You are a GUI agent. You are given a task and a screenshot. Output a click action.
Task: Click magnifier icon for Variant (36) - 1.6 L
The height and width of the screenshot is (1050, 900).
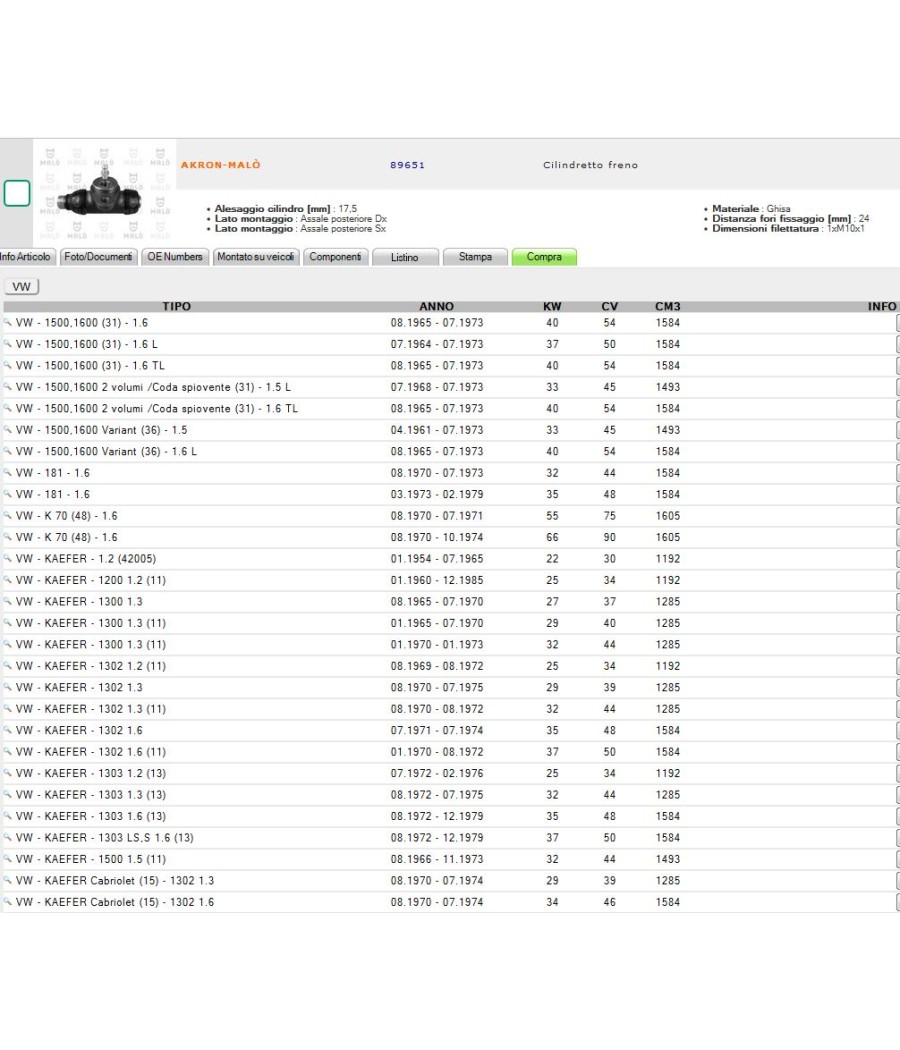click(8, 451)
